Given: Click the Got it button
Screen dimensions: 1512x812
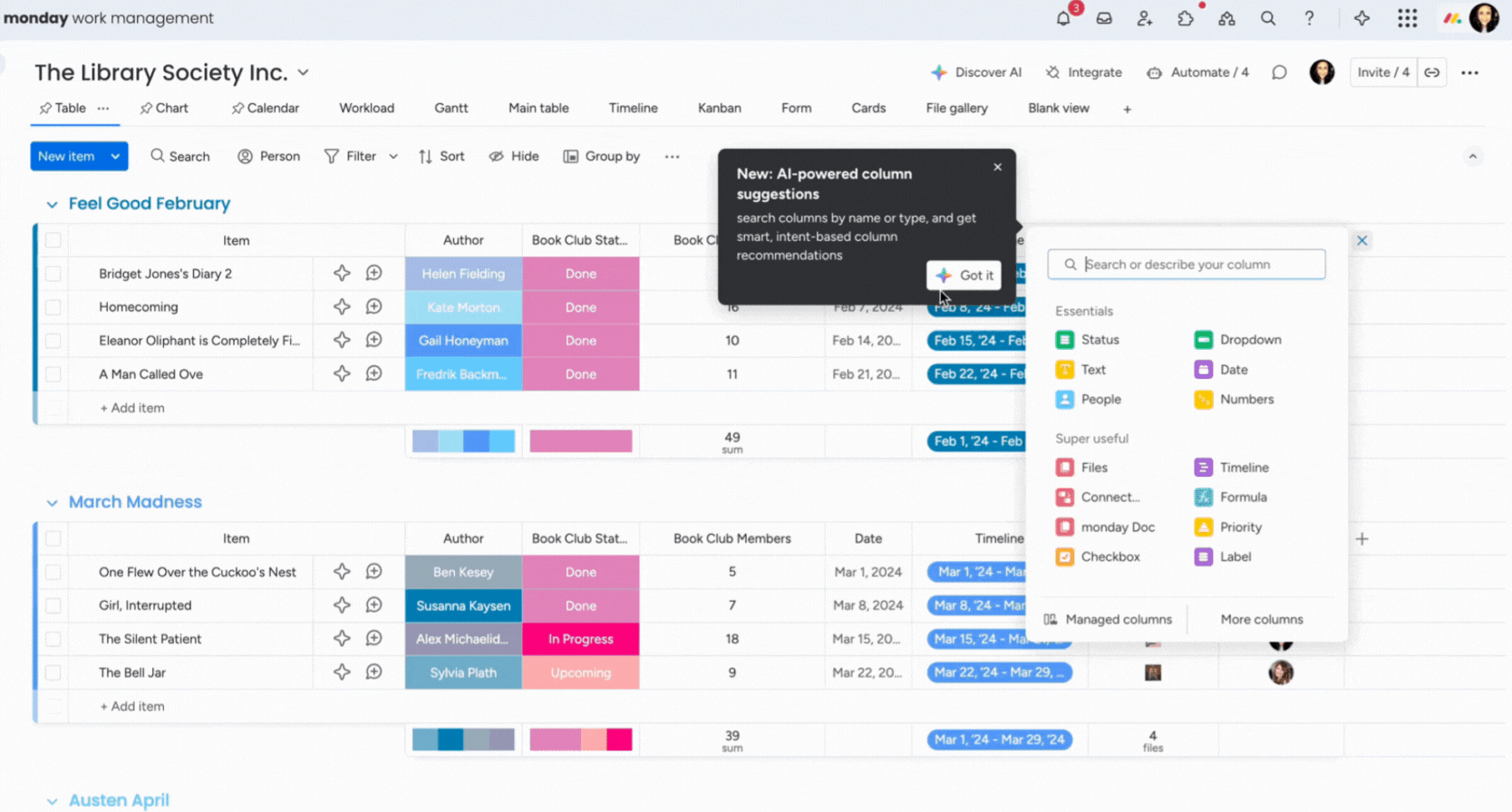Looking at the screenshot, I should click(x=964, y=275).
